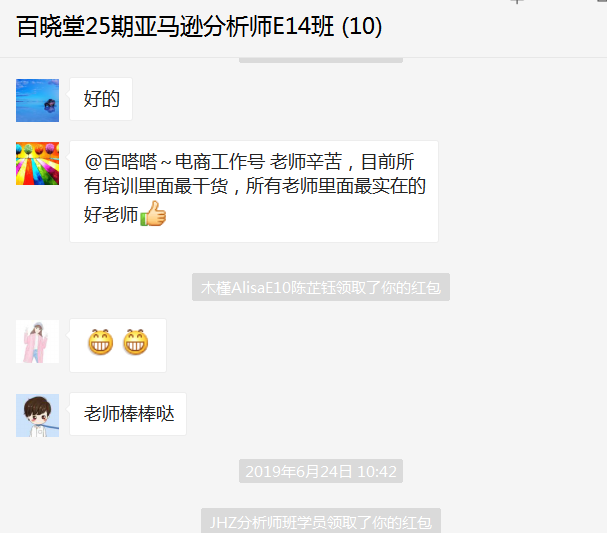607x533 pixels.
Task: Click the member count (10) in title
Action: [x=362, y=27]
